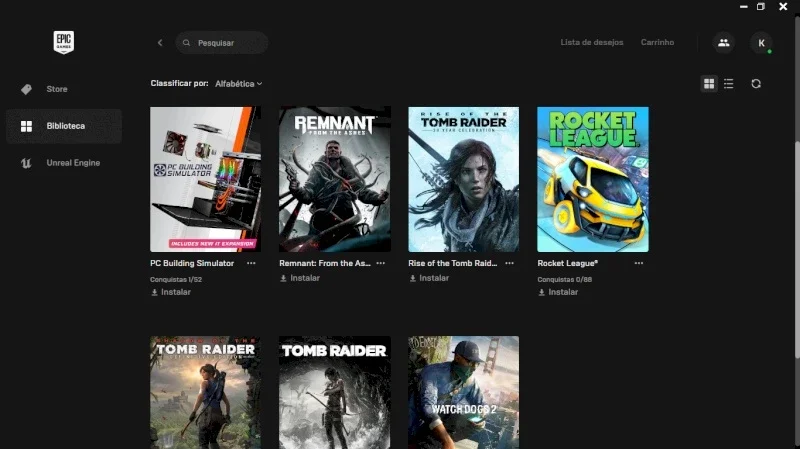Click Conquistas 0/88 text

tap(565, 280)
